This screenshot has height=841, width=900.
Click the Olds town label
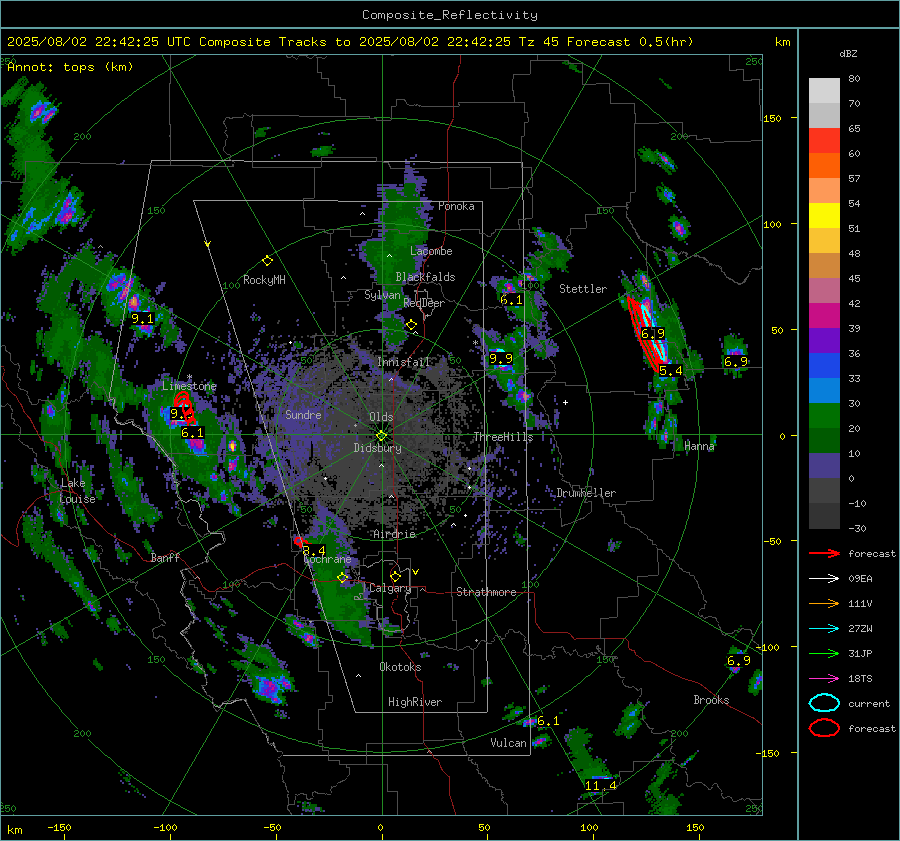click(381, 417)
